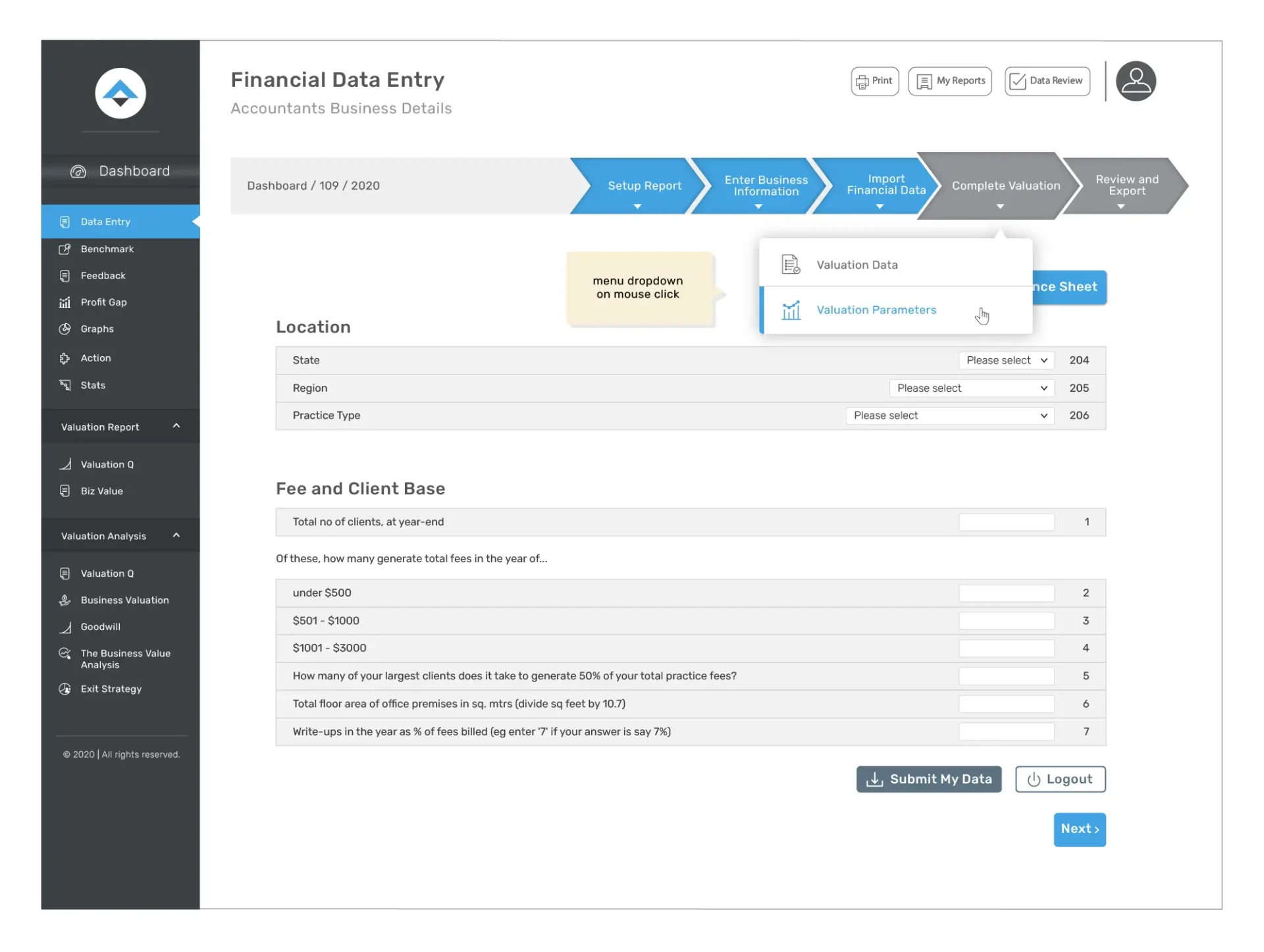
Task: Open the Data Review checkmark button
Action: point(1047,81)
